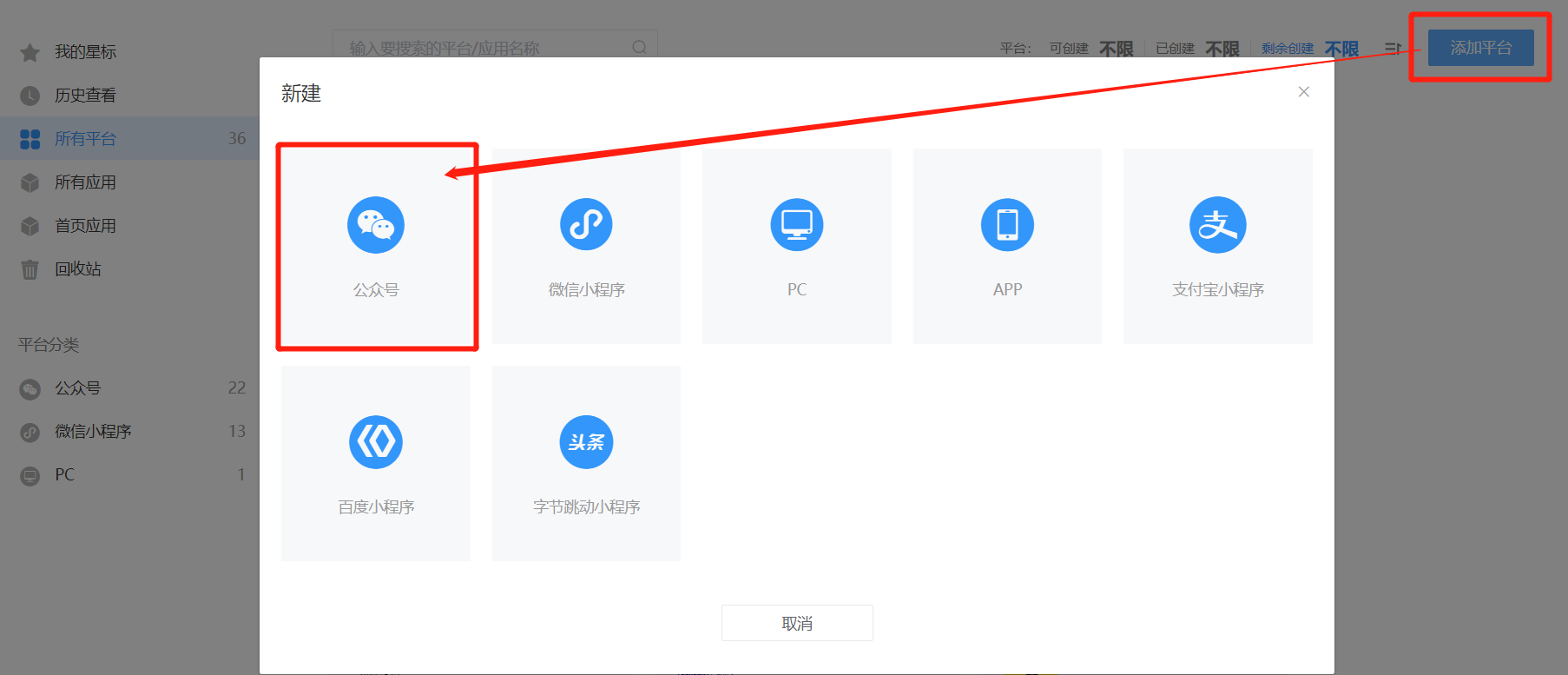
Task: Select the 百度小程序 icon
Action: [x=376, y=442]
